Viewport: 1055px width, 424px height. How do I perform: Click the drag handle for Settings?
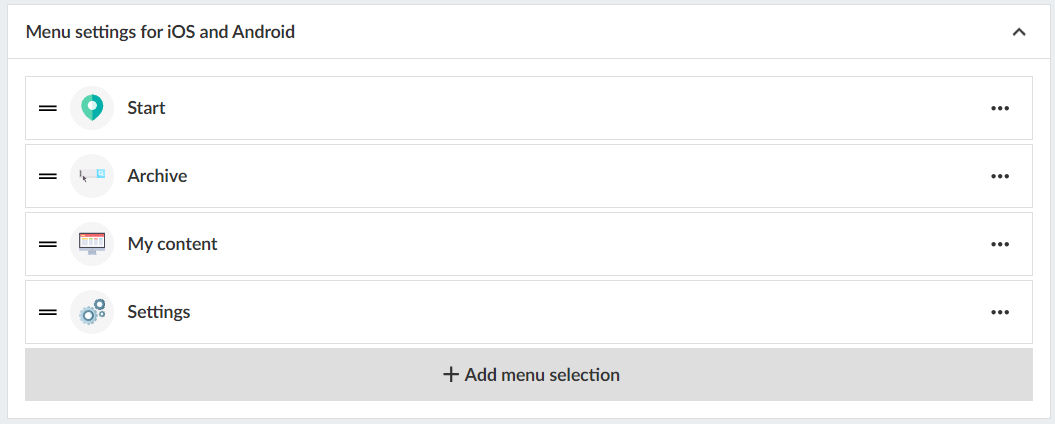pyautogui.click(x=47, y=312)
